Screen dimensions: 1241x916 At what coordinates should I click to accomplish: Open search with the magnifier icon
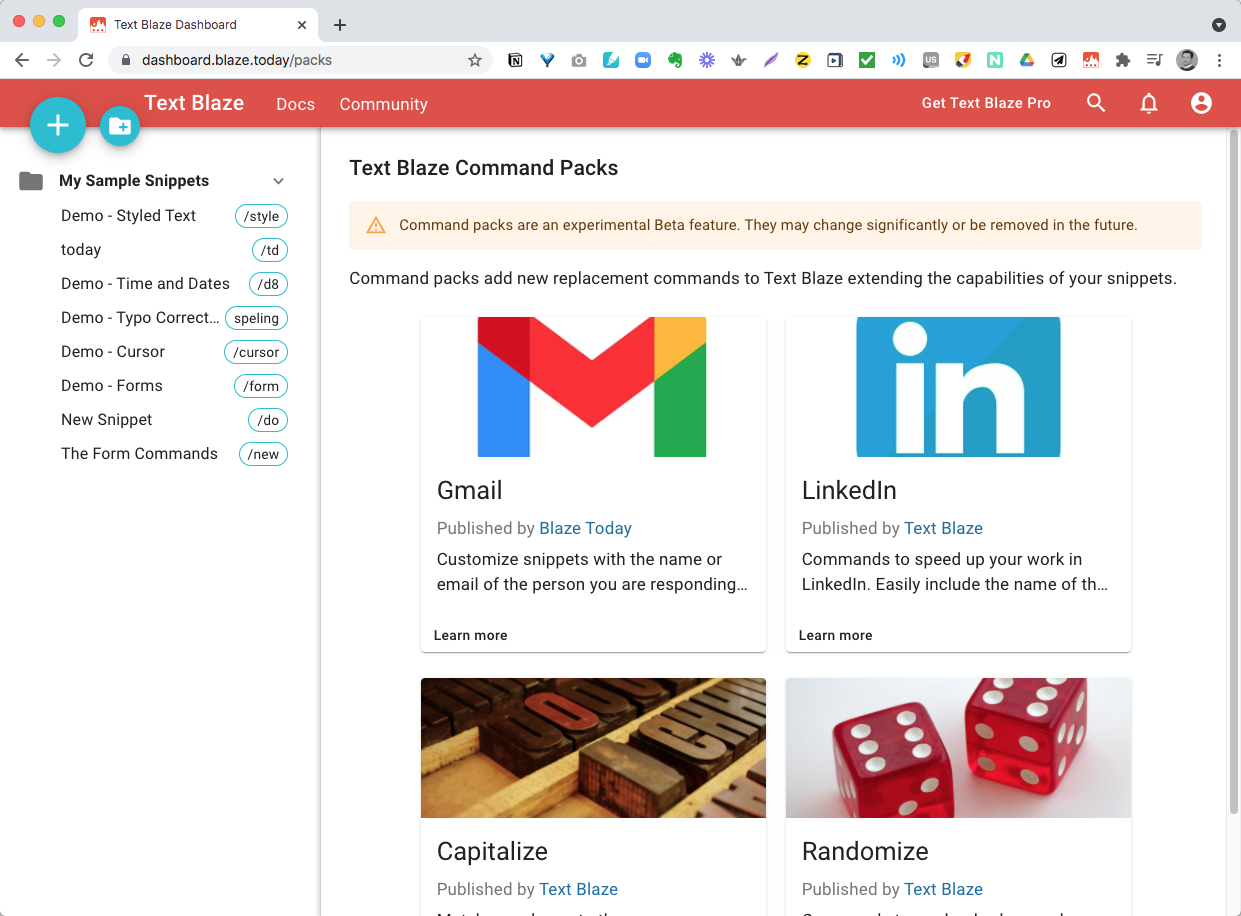click(x=1096, y=103)
